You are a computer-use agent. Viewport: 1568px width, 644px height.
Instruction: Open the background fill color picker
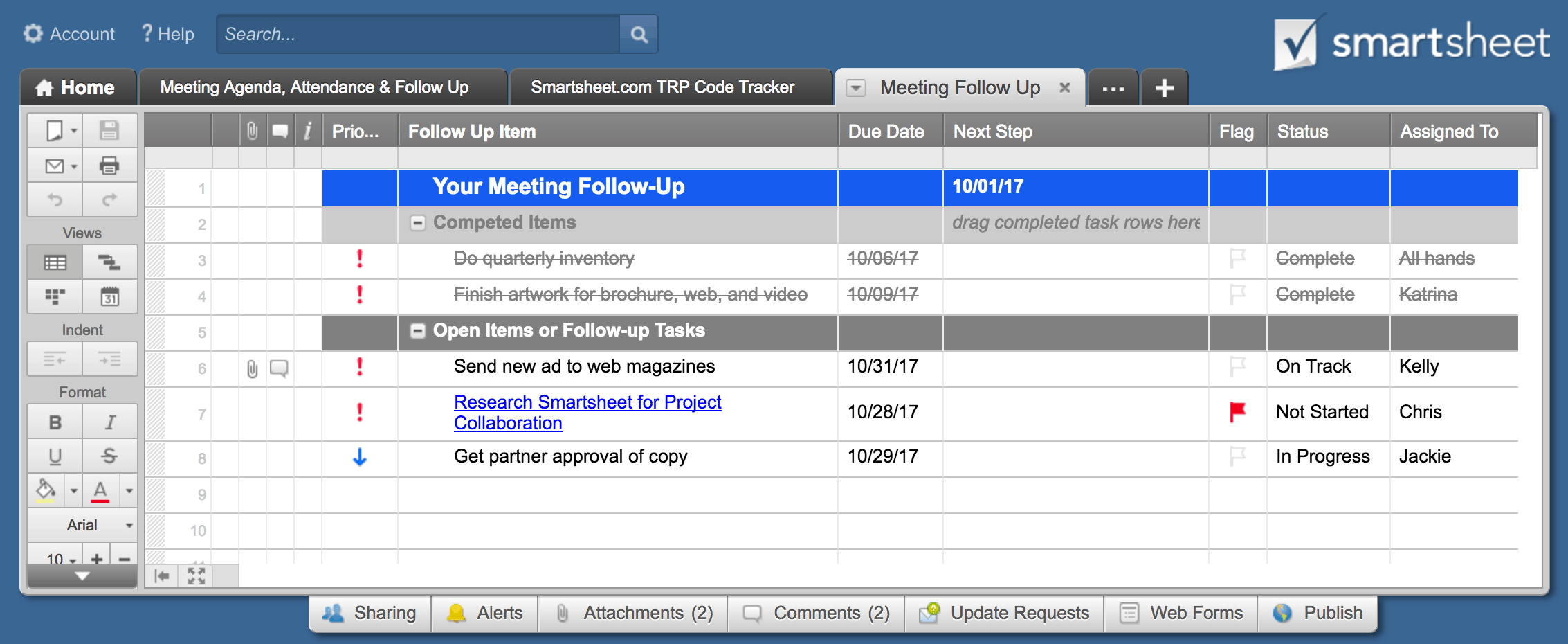pos(46,490)
